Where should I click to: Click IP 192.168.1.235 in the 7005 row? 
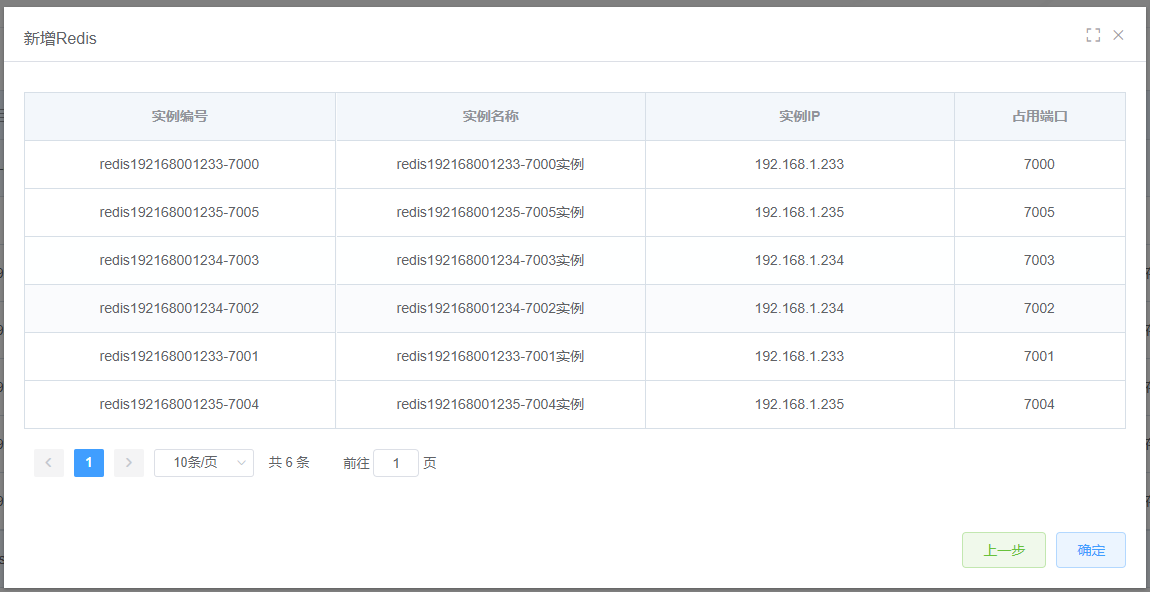[x=799, y=213]
